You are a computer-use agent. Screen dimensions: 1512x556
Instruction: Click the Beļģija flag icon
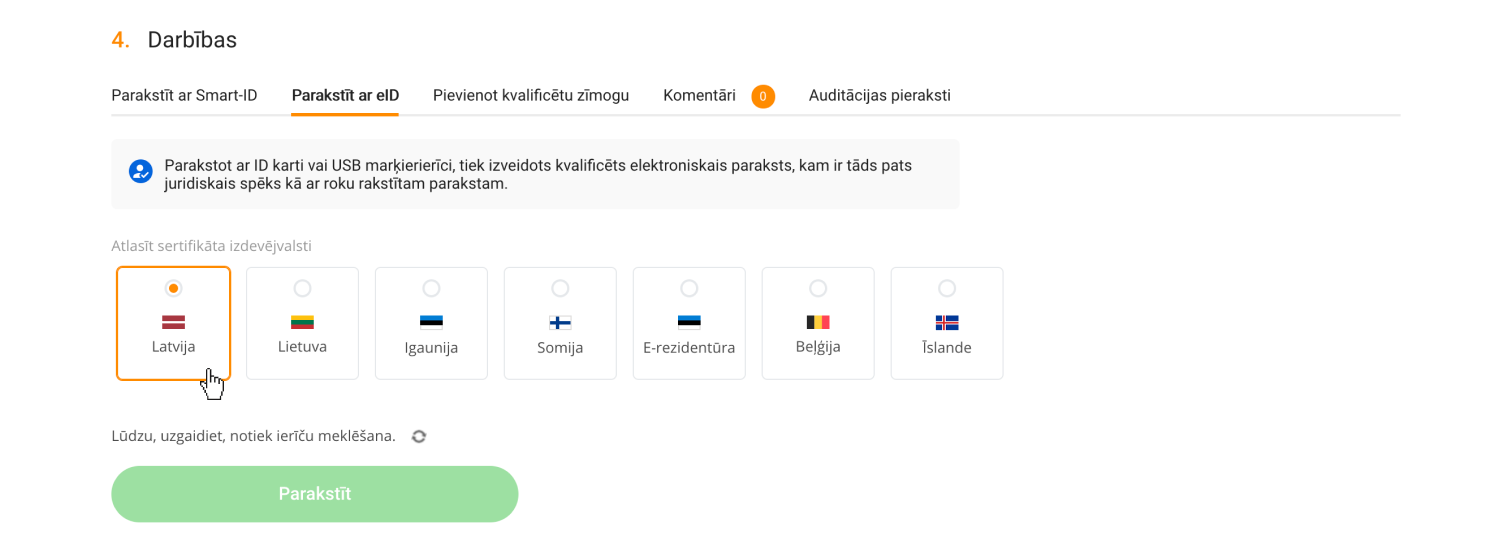[x=818, y=322]
